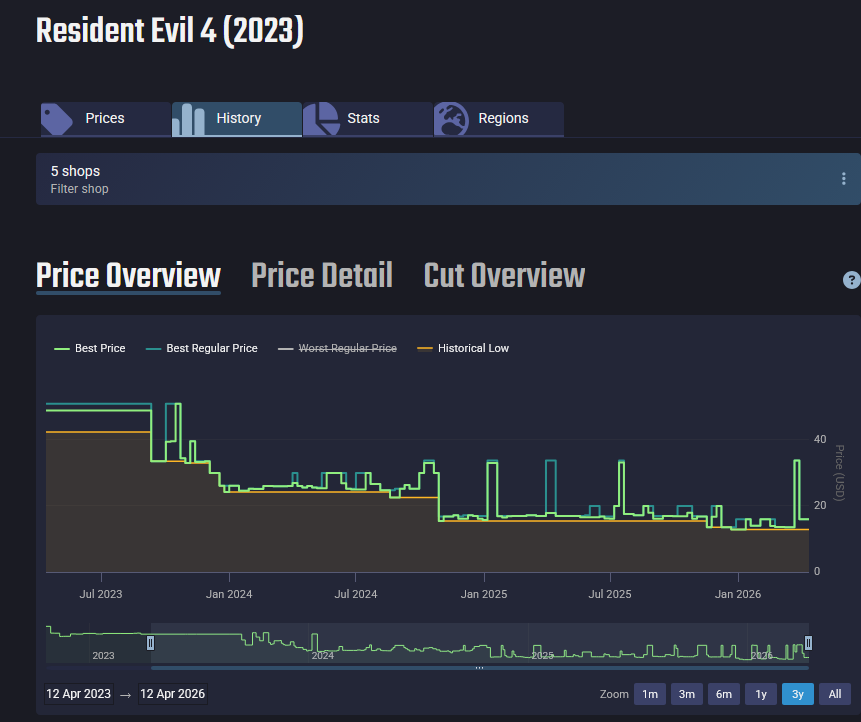861x722 pixels.
Task: Switch to Cut Overview view
Action: 504,276
